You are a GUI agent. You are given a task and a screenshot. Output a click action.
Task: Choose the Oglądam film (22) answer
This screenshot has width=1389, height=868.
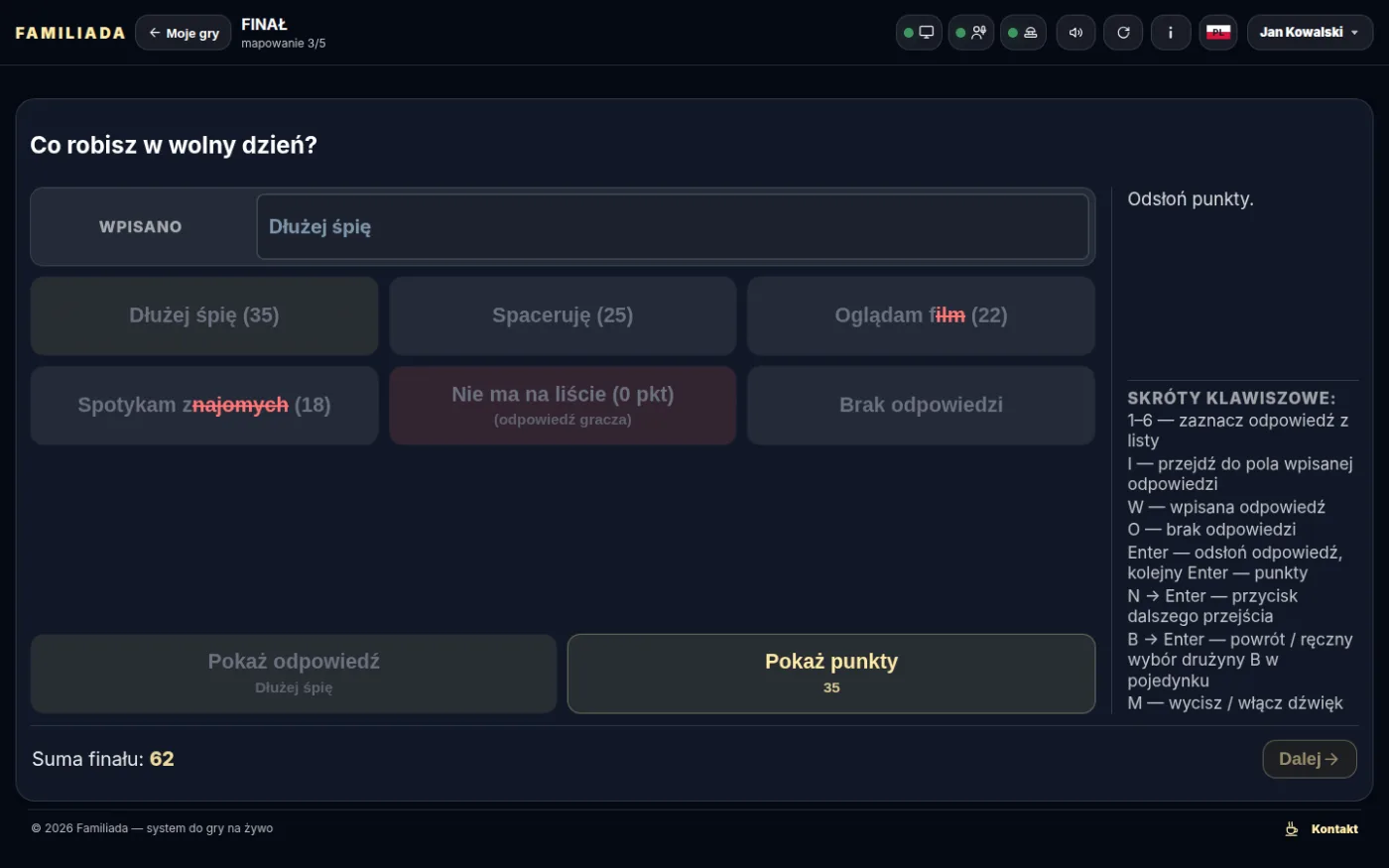921,315
